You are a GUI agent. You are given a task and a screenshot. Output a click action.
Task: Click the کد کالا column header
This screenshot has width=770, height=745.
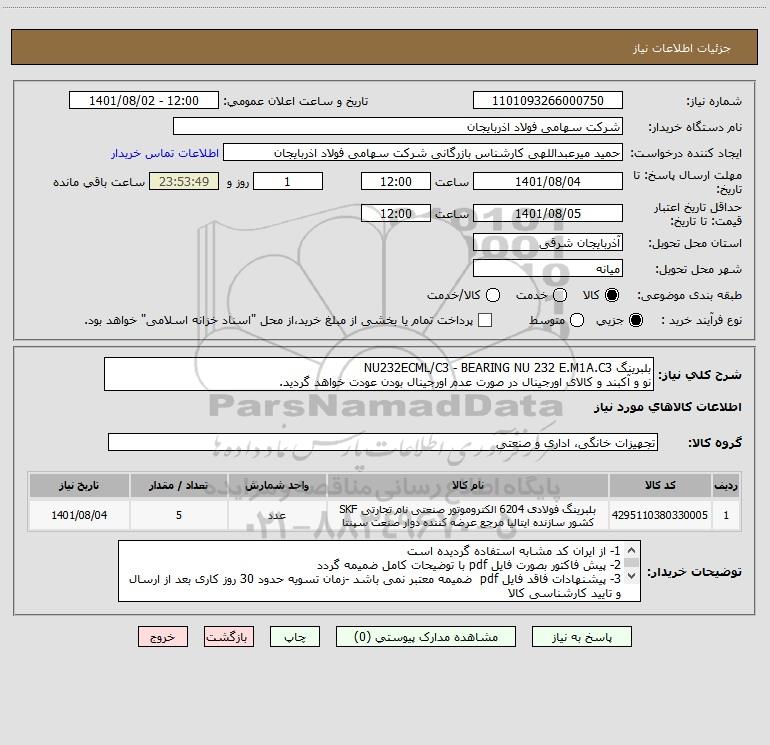pos(660,485)
